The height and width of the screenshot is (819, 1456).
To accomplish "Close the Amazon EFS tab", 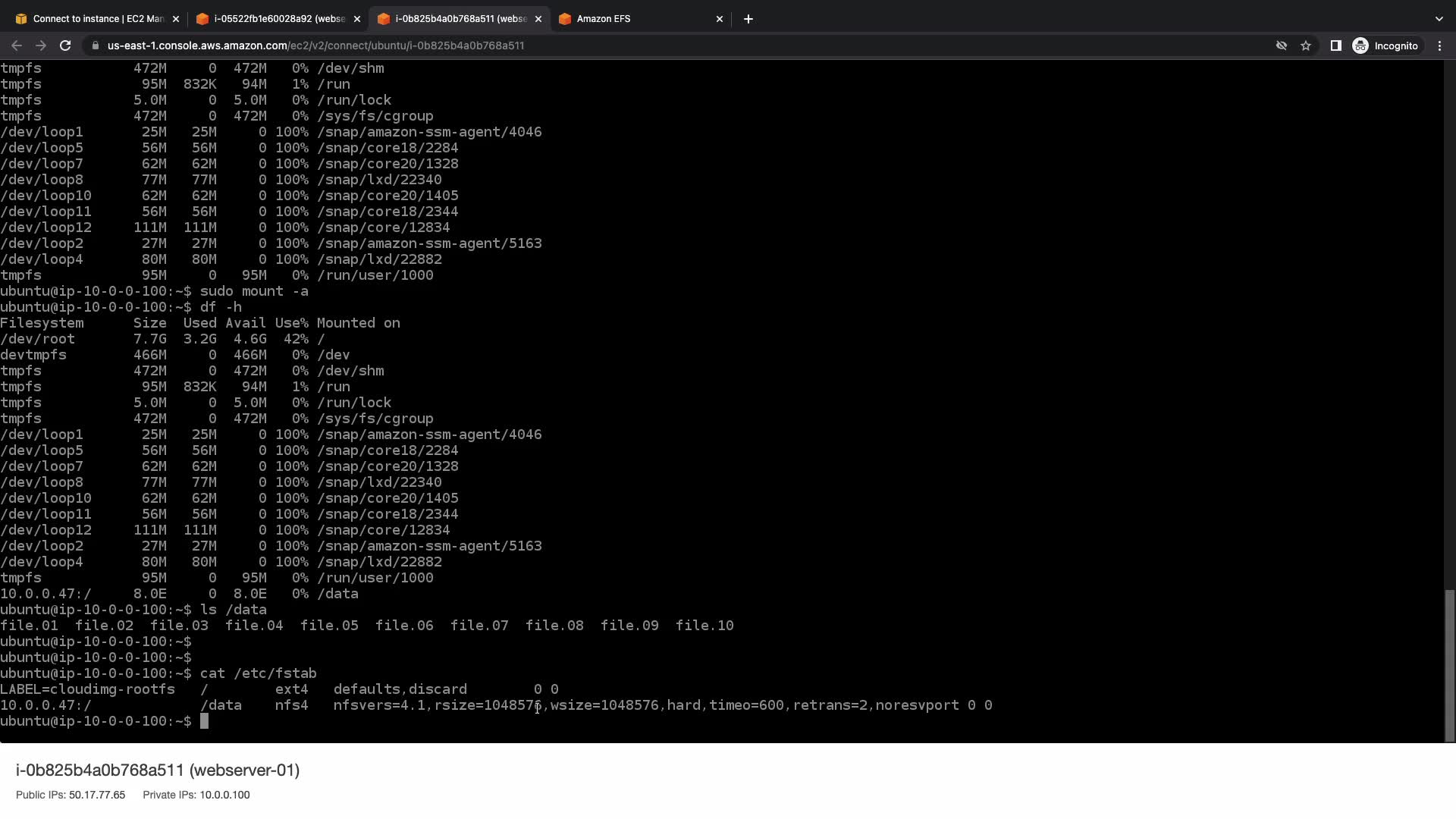I will click(720, 19).
